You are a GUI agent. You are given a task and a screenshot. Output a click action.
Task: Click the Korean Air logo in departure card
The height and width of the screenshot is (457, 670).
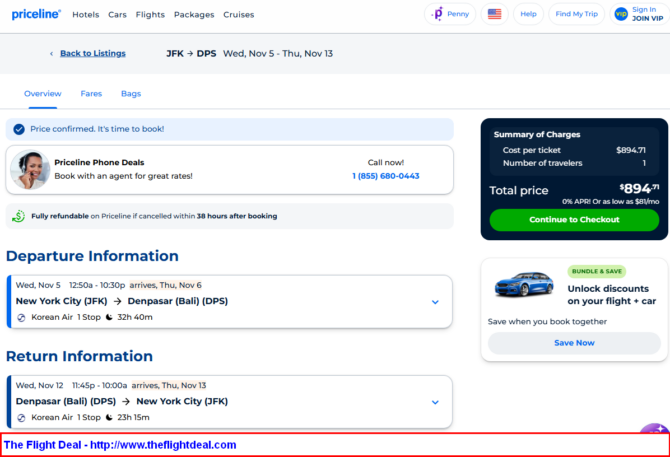point(21,317)
